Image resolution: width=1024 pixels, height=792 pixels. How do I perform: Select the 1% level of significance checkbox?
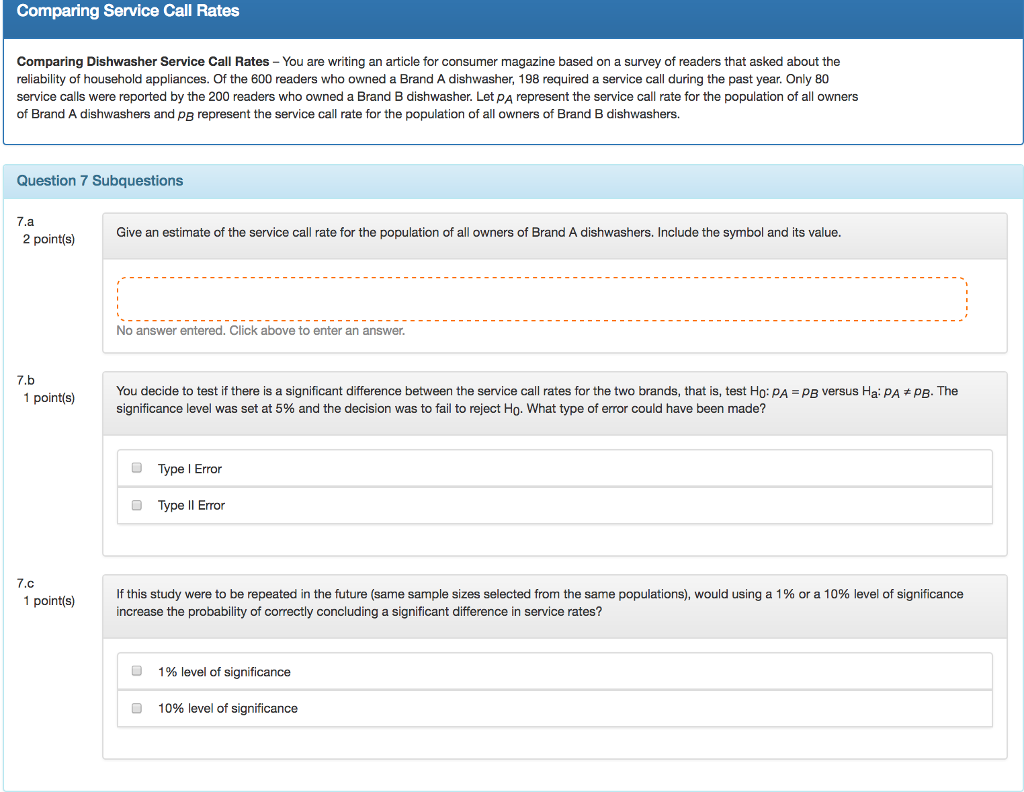(x=137, y=672)
